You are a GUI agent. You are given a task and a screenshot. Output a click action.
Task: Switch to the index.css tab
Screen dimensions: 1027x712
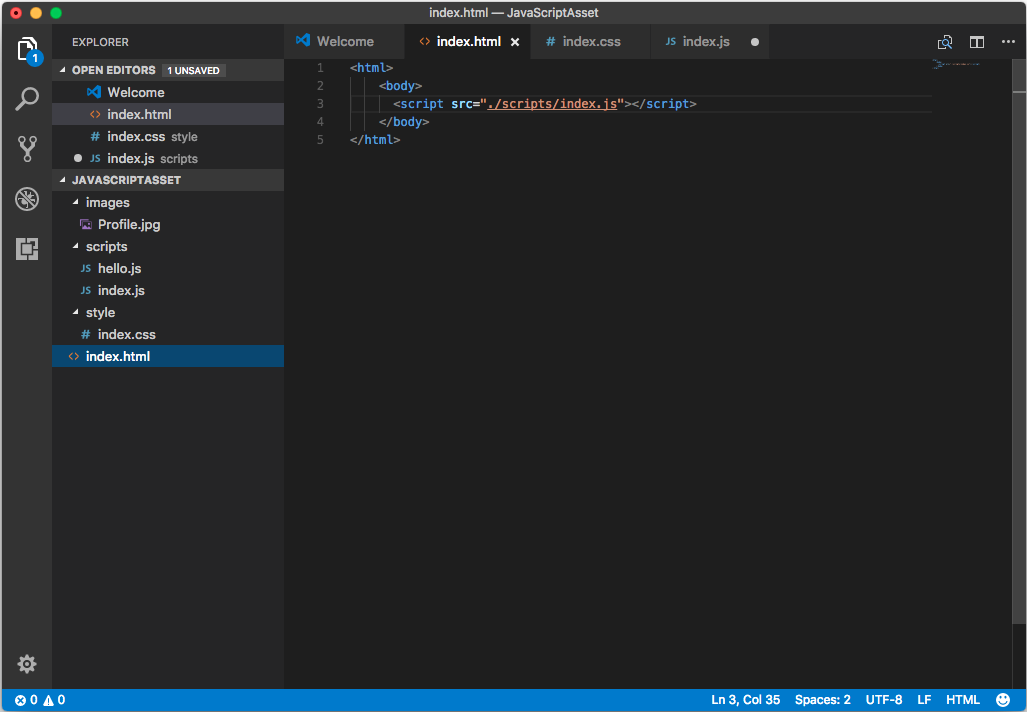click(590, 41)
